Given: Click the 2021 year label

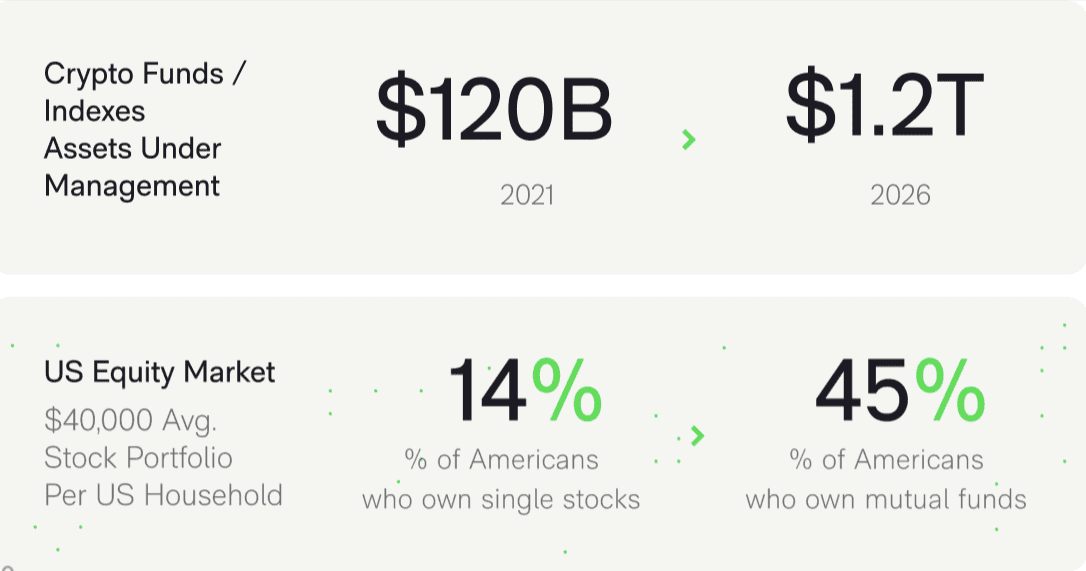Looking at the screenshot, I should coord(527,195).
